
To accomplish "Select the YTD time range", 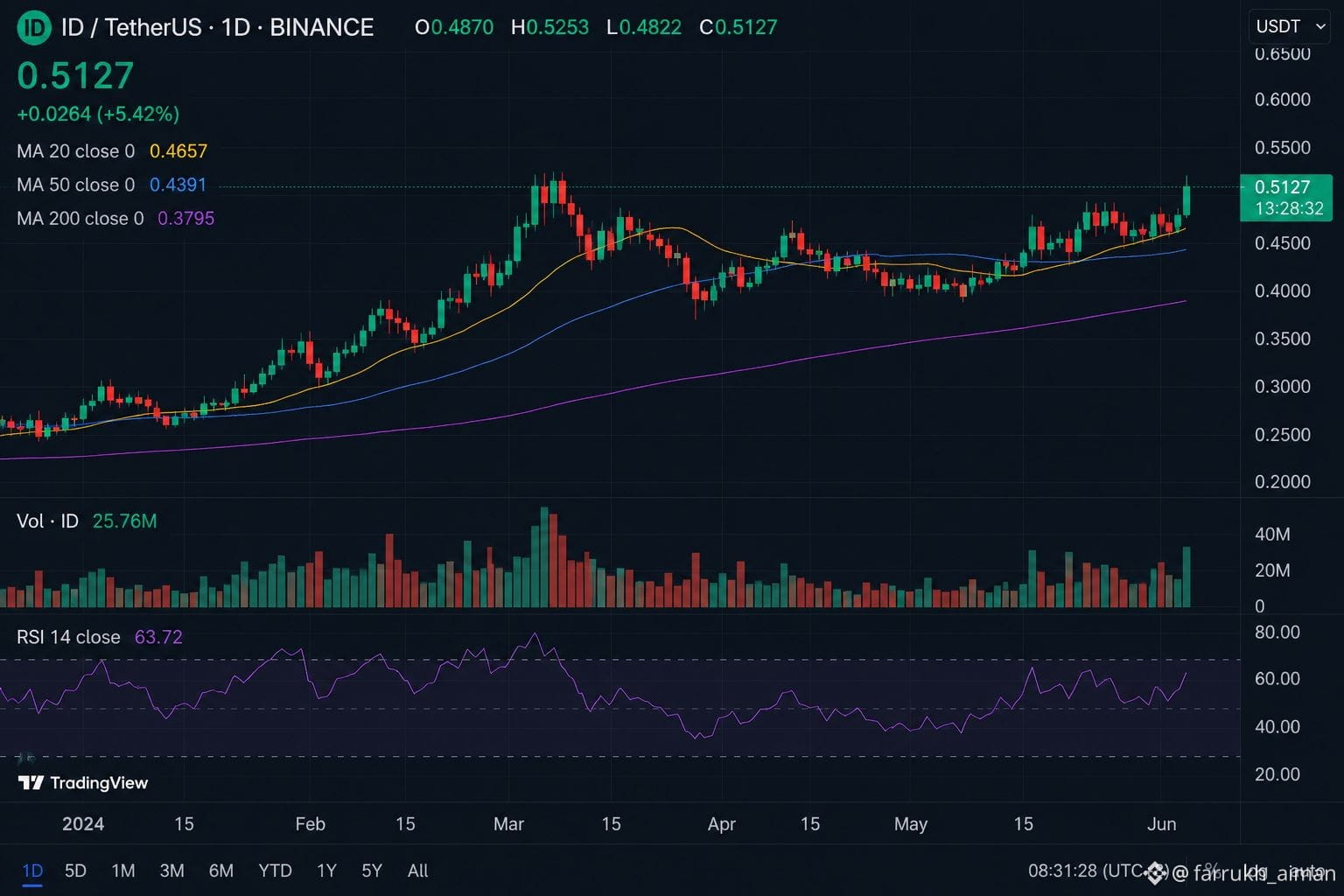I will coord(275,871).
